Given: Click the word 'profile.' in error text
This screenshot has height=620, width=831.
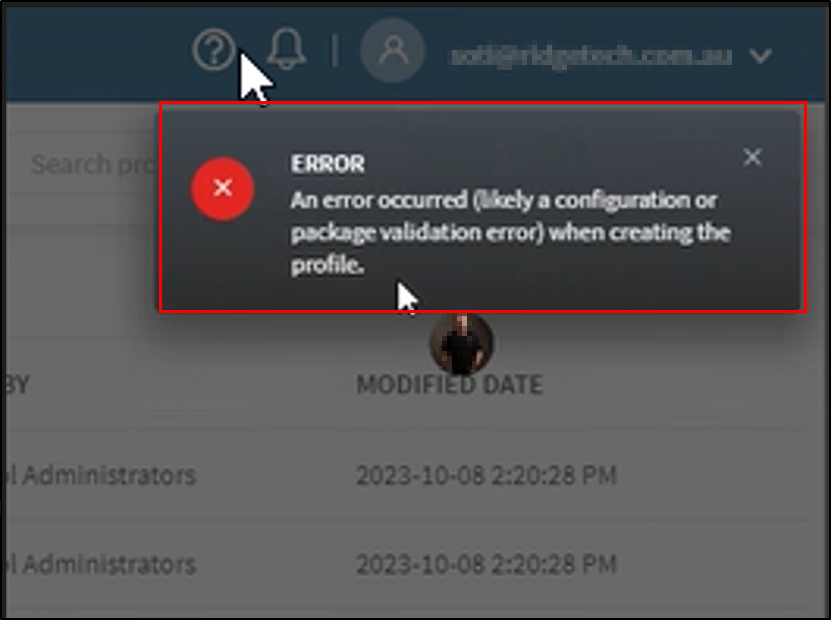Looking at the screenshot, I should pyautogui.click(x=327, y=265).
